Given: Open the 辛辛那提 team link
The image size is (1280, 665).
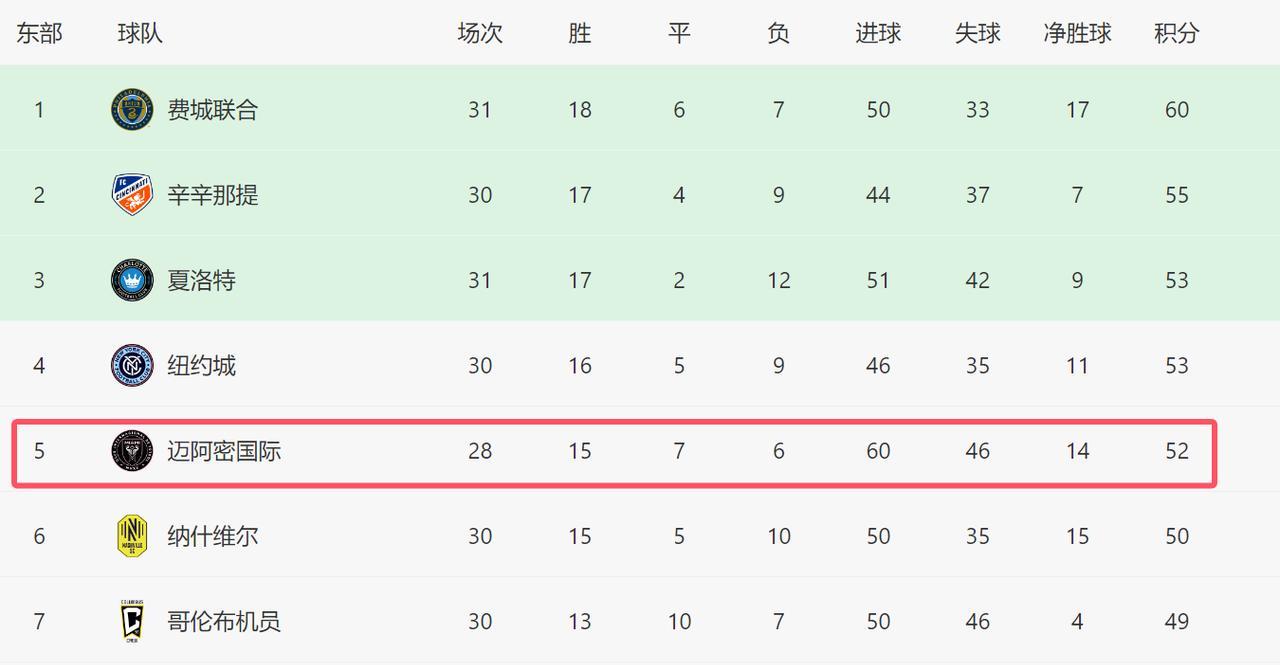Looking at the screenshot, I should click(212, 194).
